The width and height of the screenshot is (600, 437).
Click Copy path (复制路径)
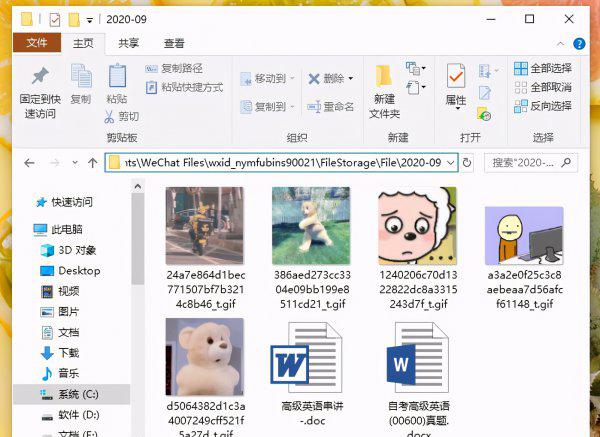tap(174, 68)
